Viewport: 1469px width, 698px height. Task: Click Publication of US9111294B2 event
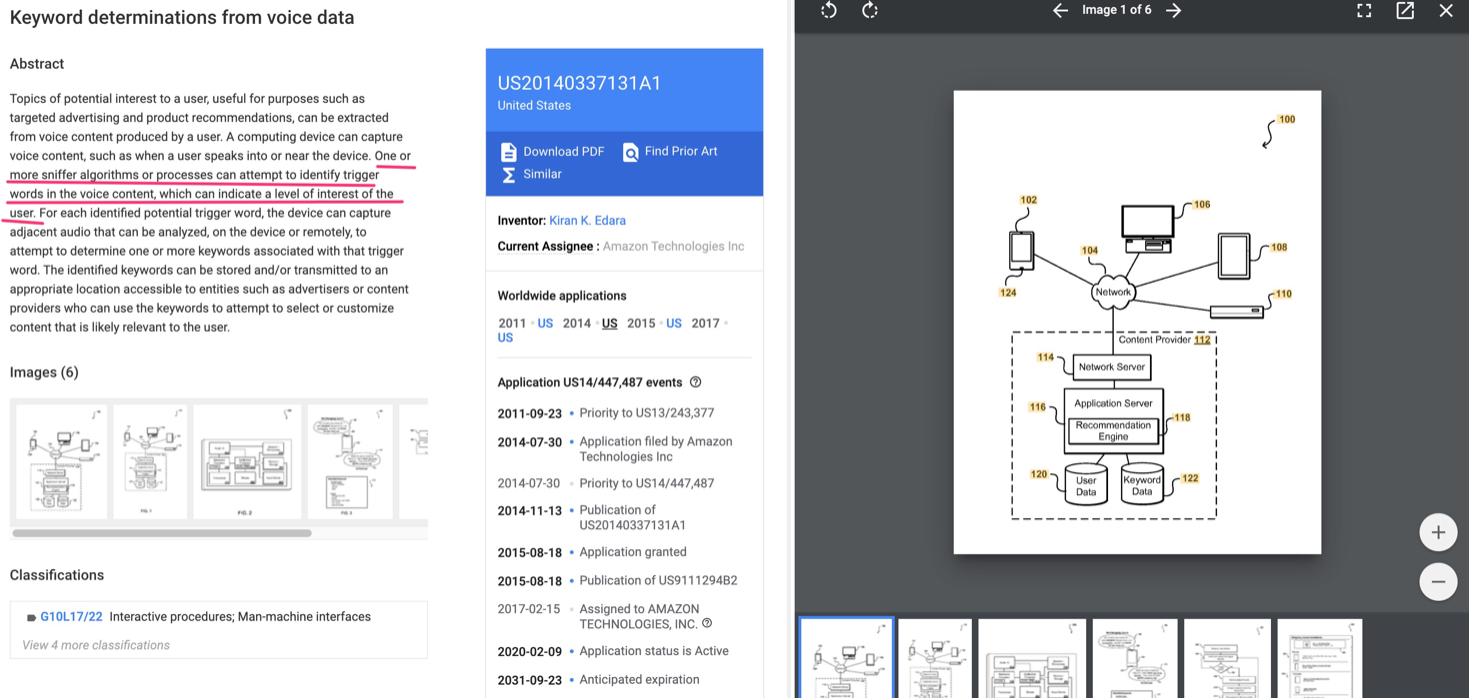(x=658, y=580)
